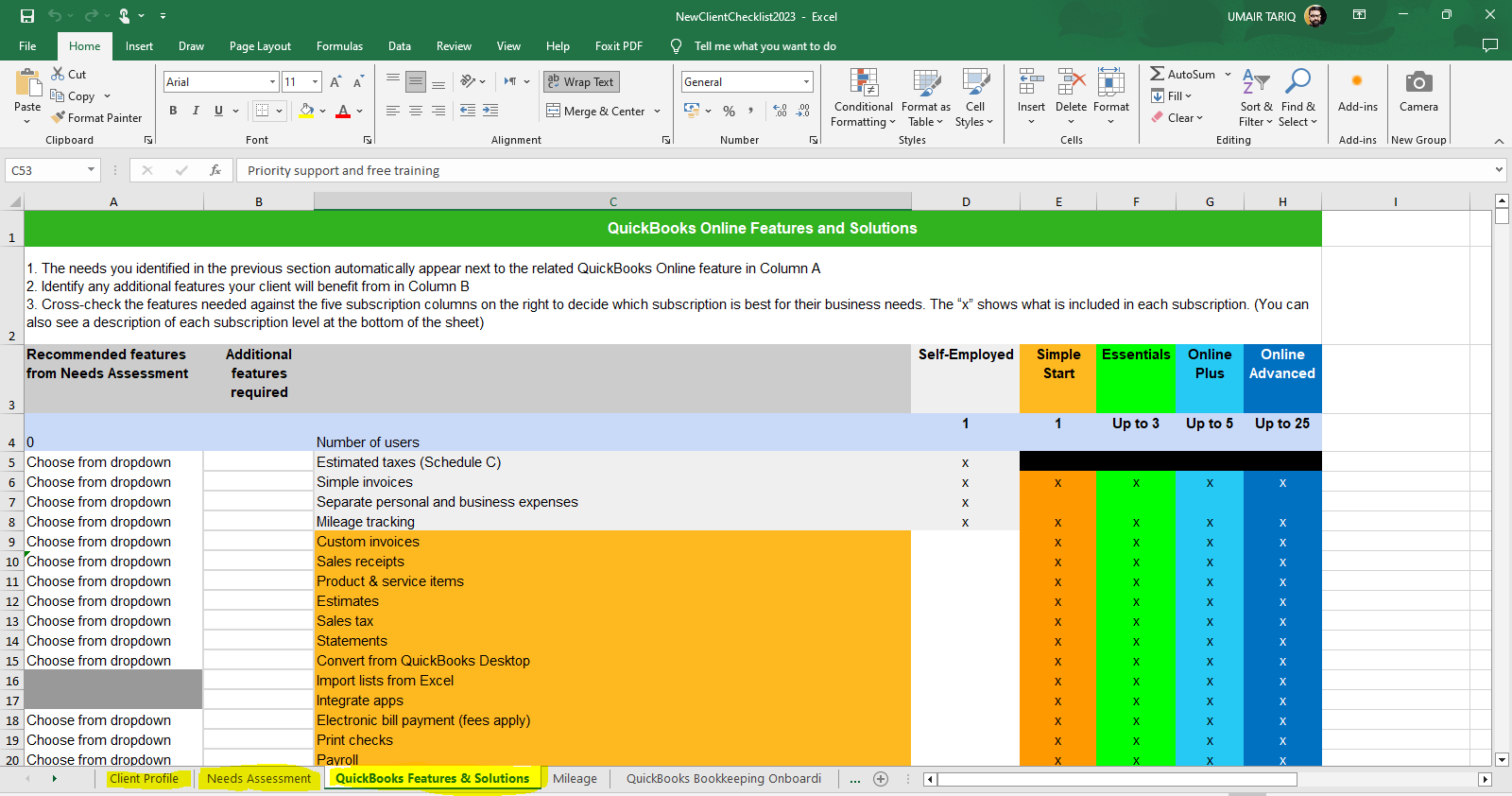Click the Save icon in title bar
Screen dimensions: 1512x796
coord(27,16)
